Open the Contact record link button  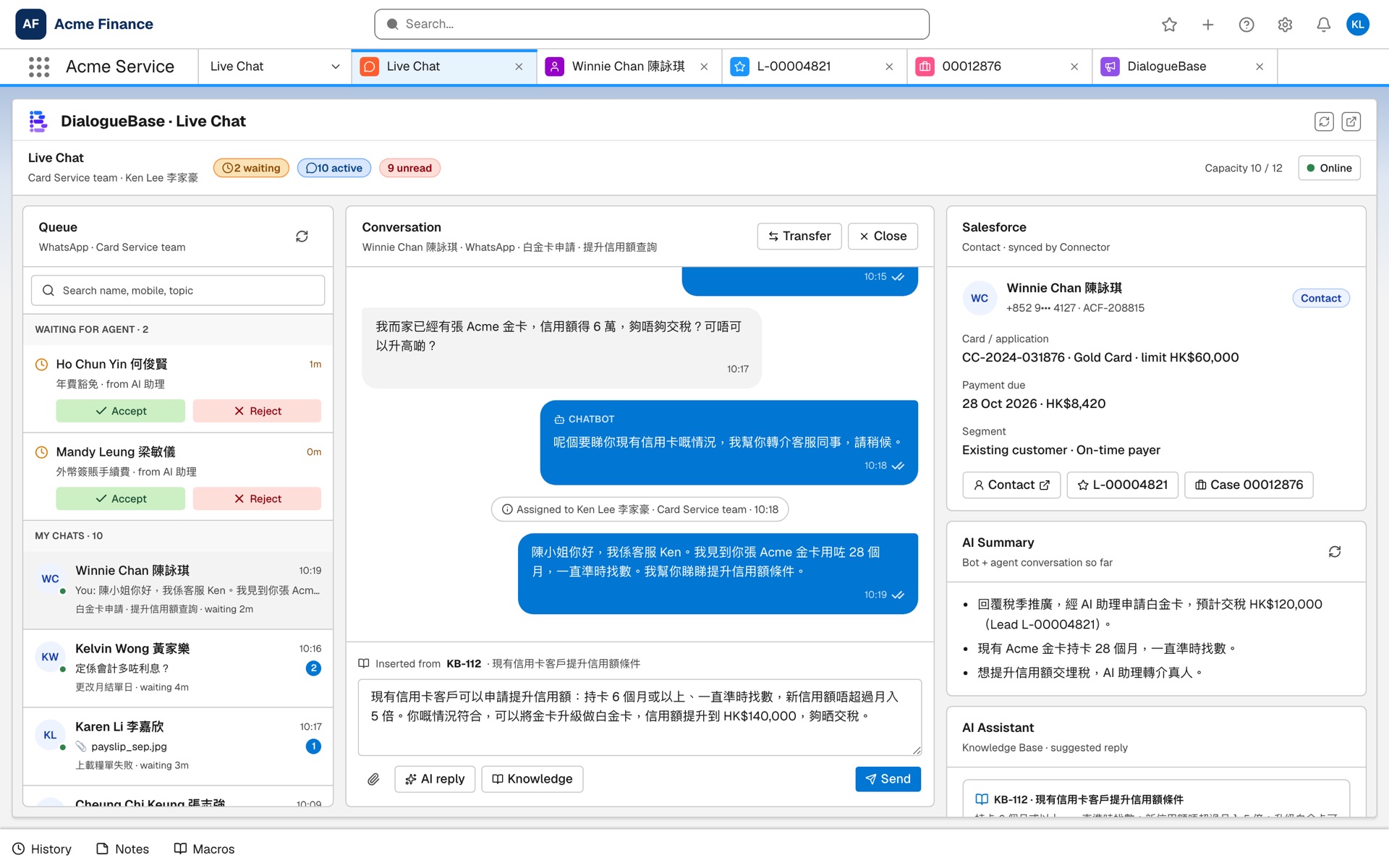[x=1011, y=485]
